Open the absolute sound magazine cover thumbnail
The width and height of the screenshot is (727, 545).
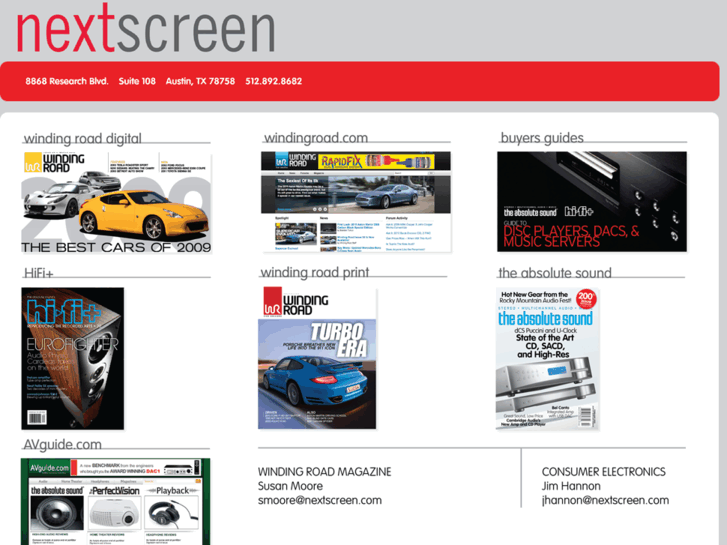pos(548,359)
